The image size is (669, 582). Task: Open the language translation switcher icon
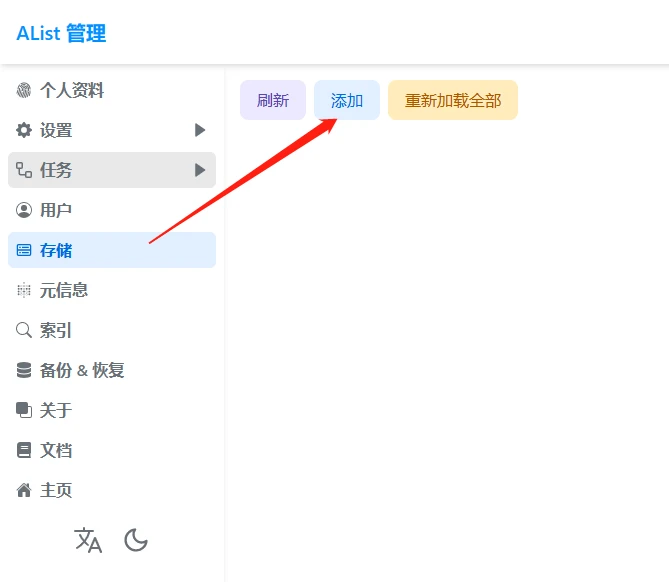[x=88, y=540]
